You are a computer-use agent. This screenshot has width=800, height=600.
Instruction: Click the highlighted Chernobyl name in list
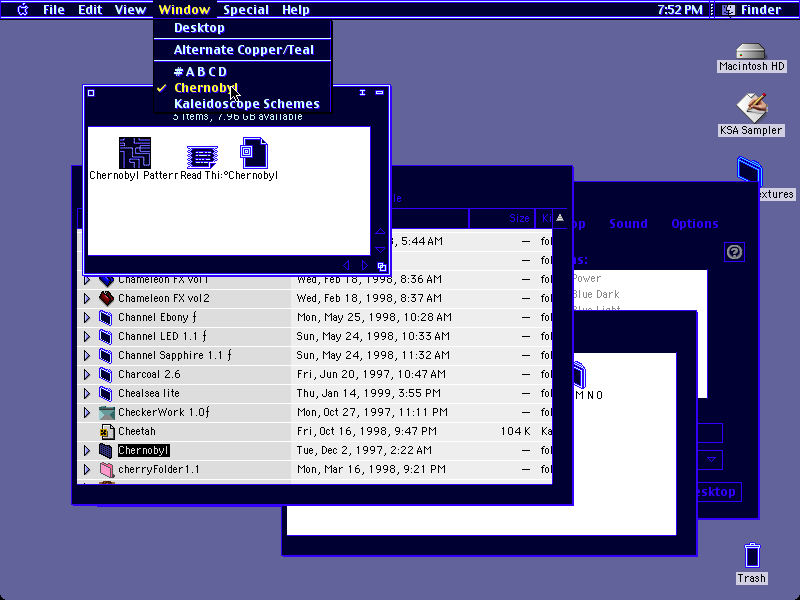click(143, 451)
